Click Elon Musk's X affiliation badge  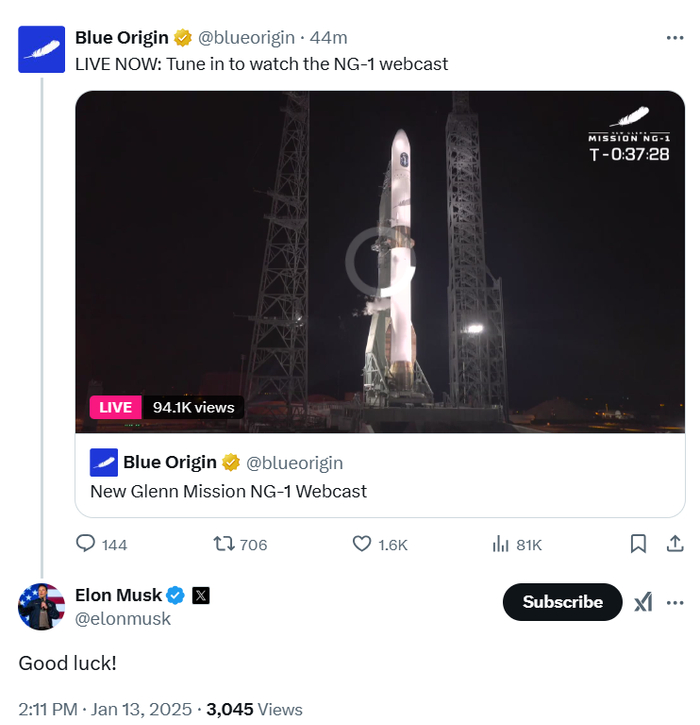(201, 595)
